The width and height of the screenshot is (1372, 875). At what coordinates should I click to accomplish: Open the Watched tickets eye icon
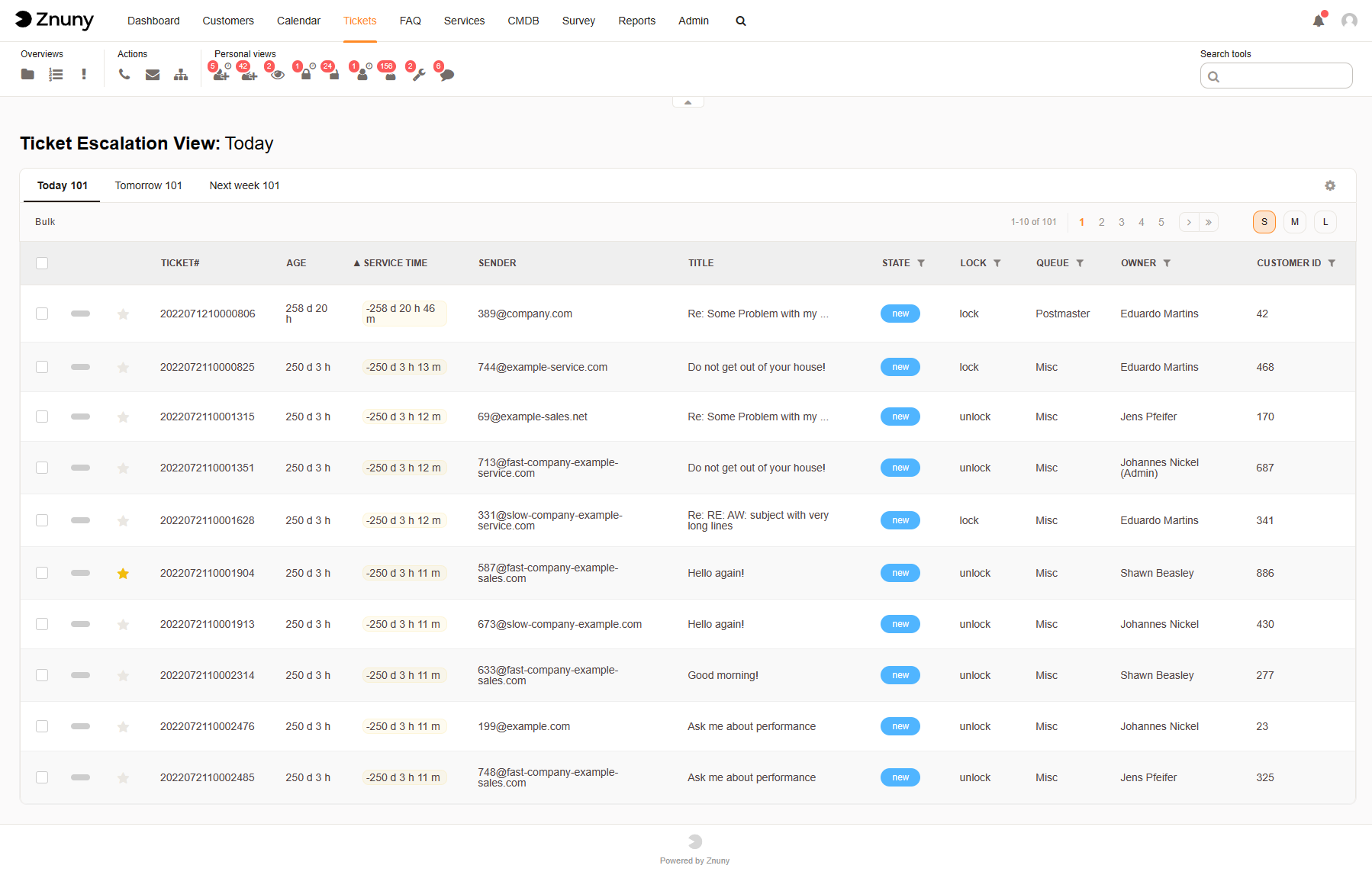point(277,74)
